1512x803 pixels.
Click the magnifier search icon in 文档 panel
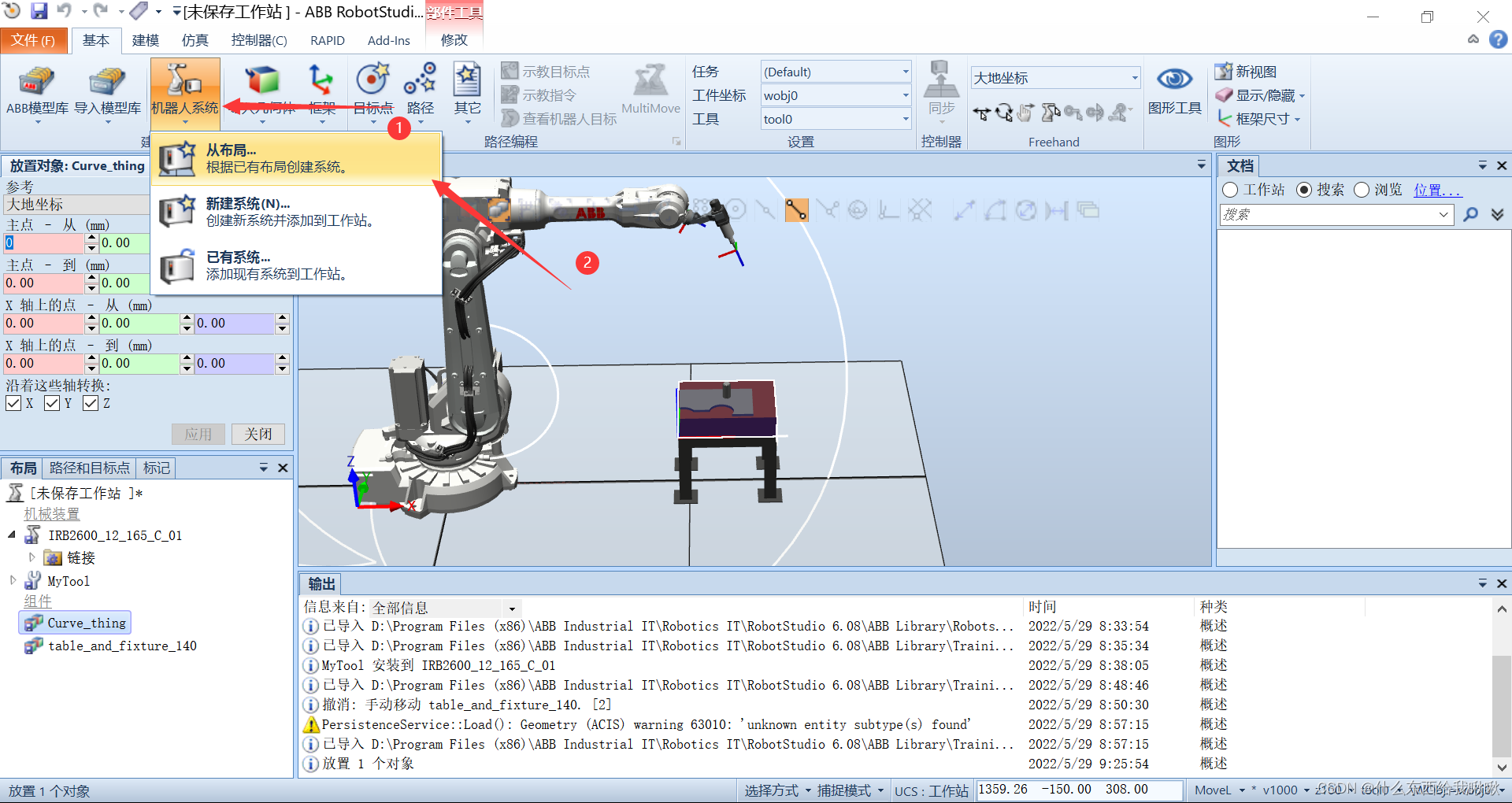tap(1470, 214)
